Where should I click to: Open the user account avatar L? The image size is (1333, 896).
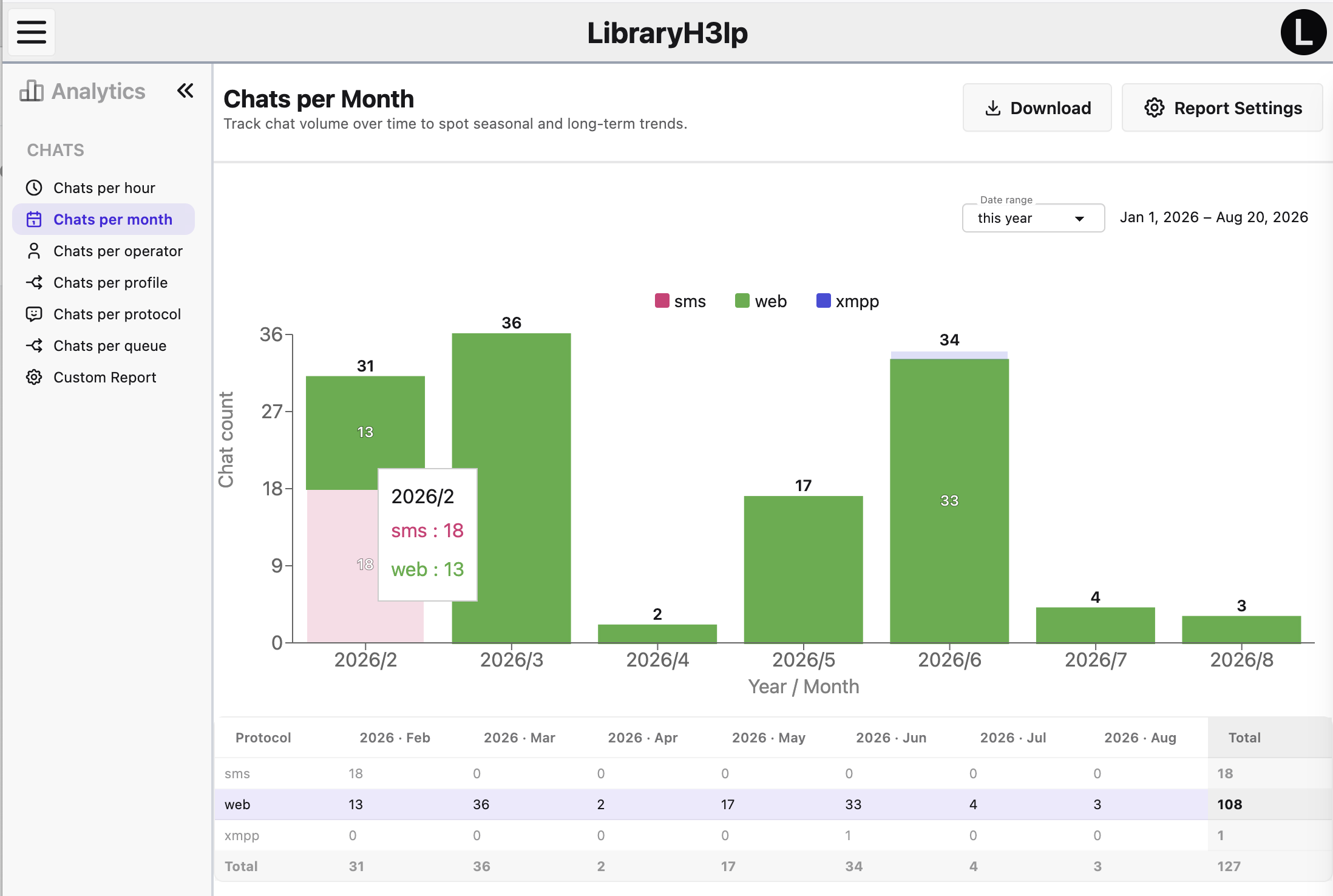1303,32
